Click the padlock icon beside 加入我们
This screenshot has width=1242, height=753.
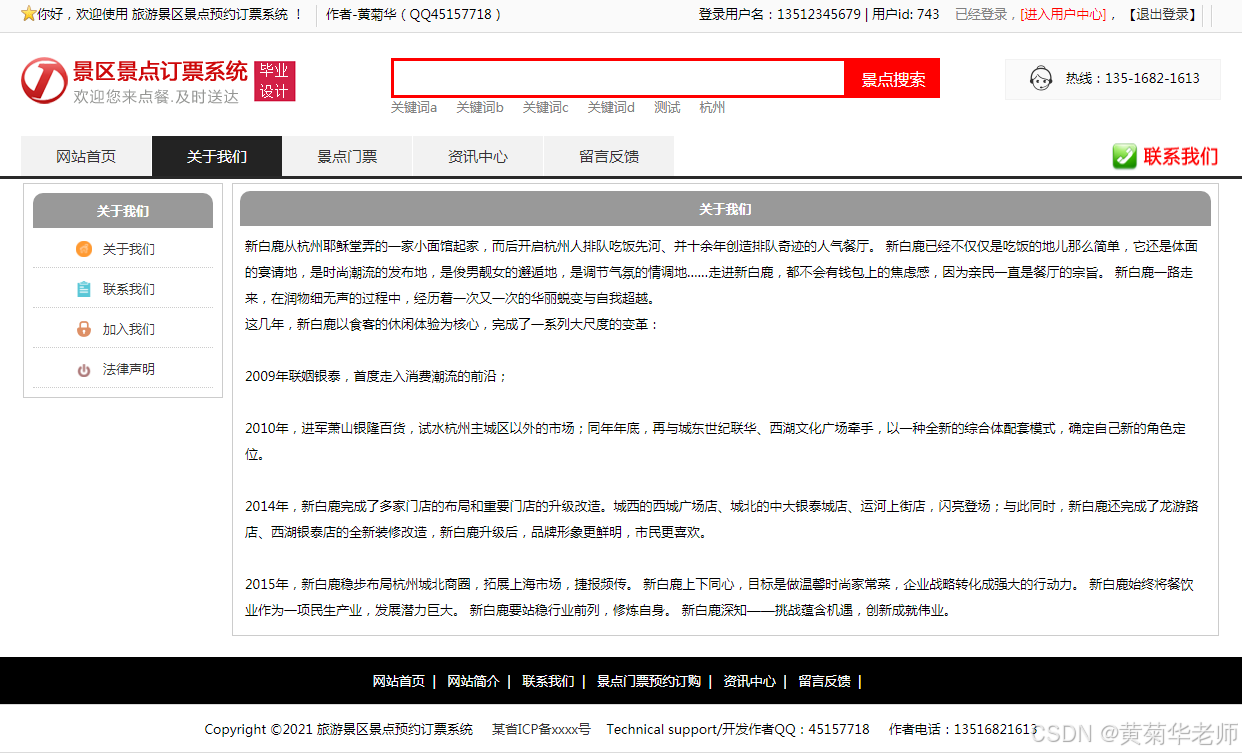84,329
